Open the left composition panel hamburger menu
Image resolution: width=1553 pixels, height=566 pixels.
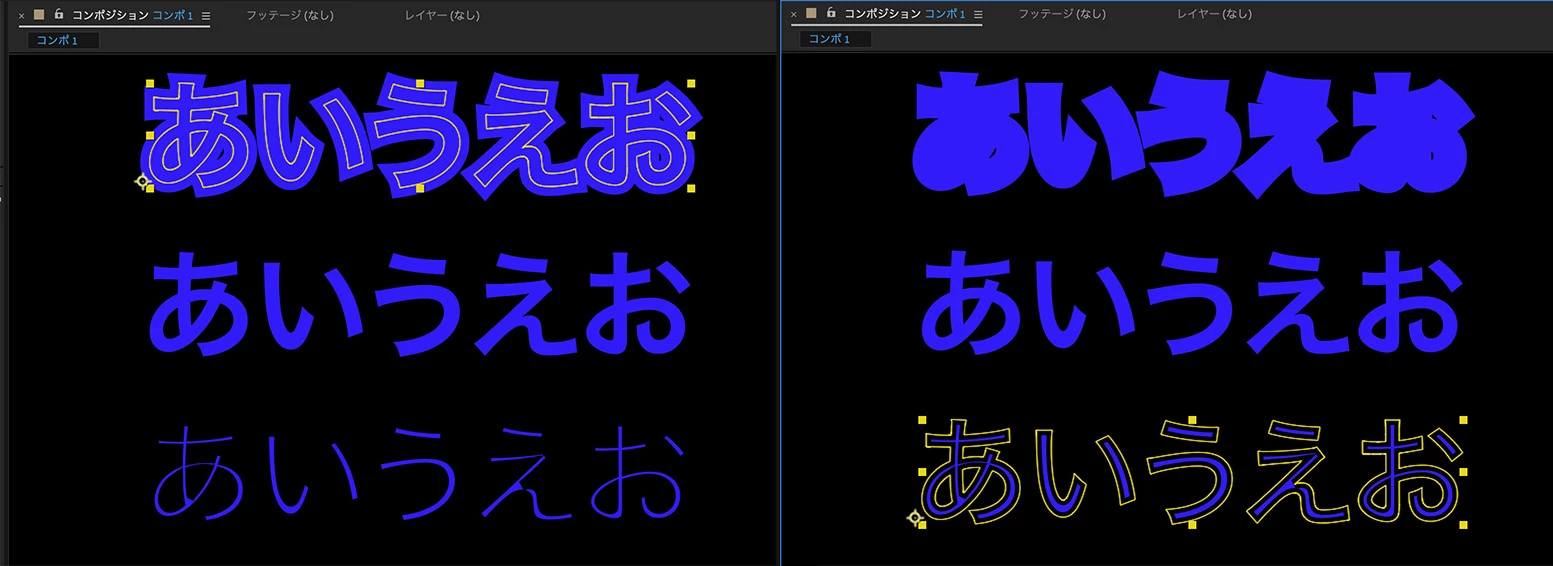[x=205, y=16]
